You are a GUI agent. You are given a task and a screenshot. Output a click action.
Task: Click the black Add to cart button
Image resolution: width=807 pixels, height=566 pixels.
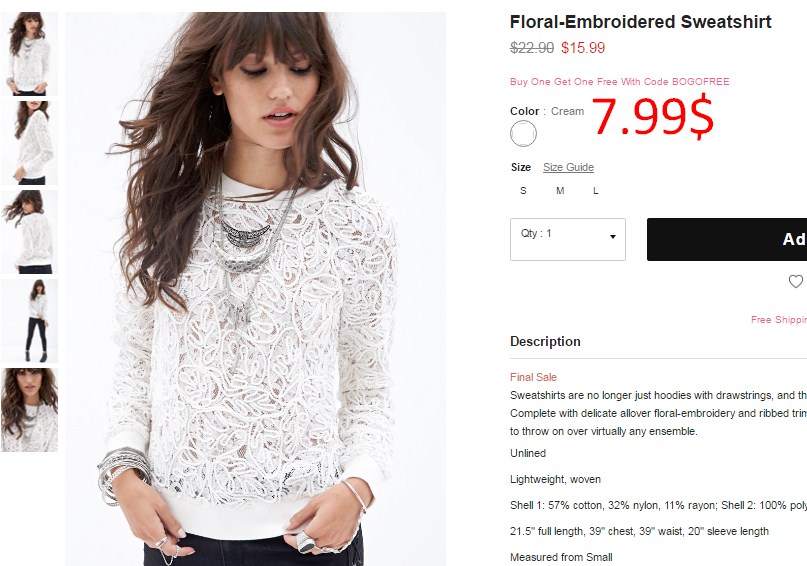tap(727, 239)
